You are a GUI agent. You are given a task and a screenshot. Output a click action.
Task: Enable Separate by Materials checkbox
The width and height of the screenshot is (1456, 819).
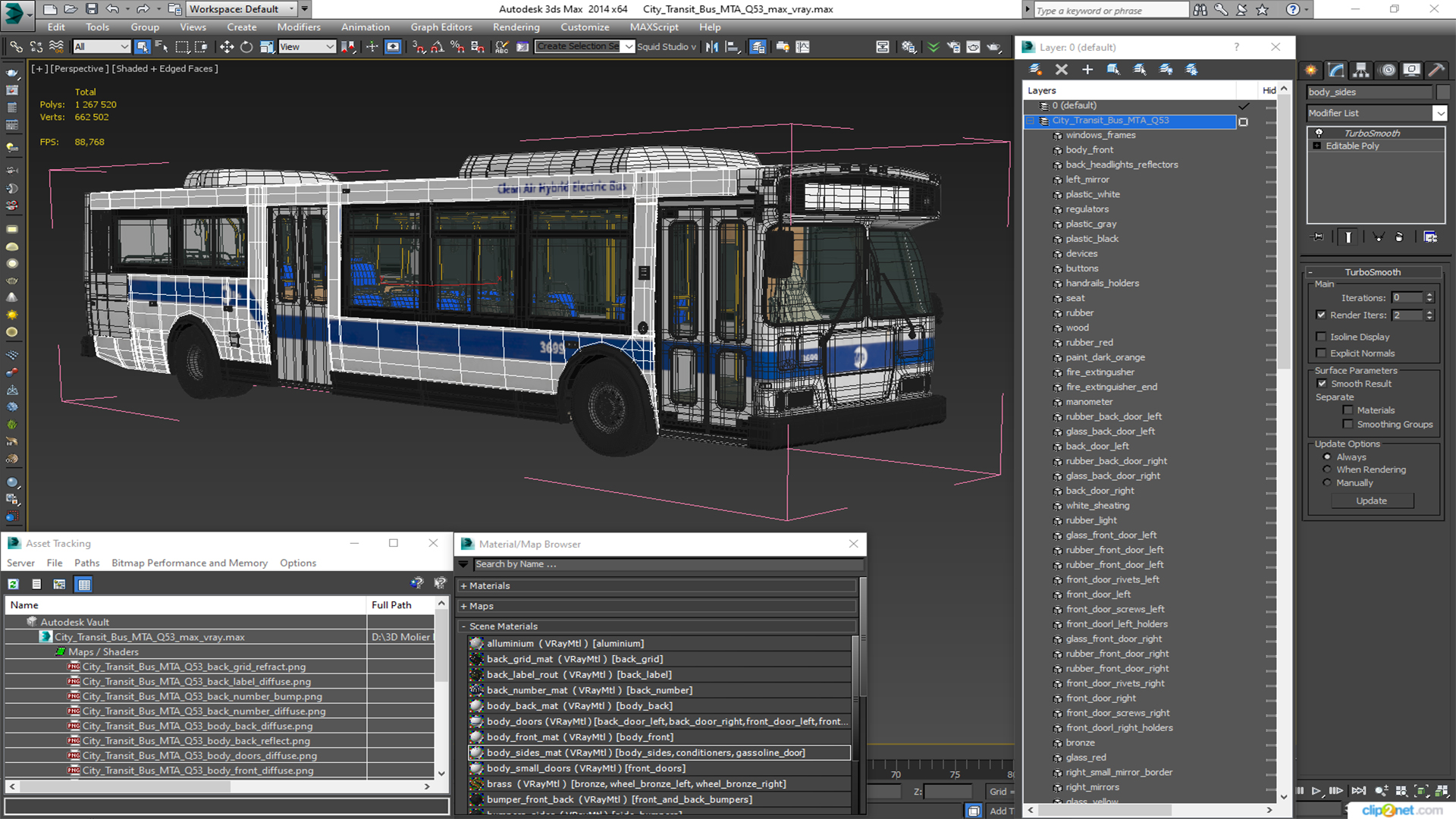pos(1348,410)
